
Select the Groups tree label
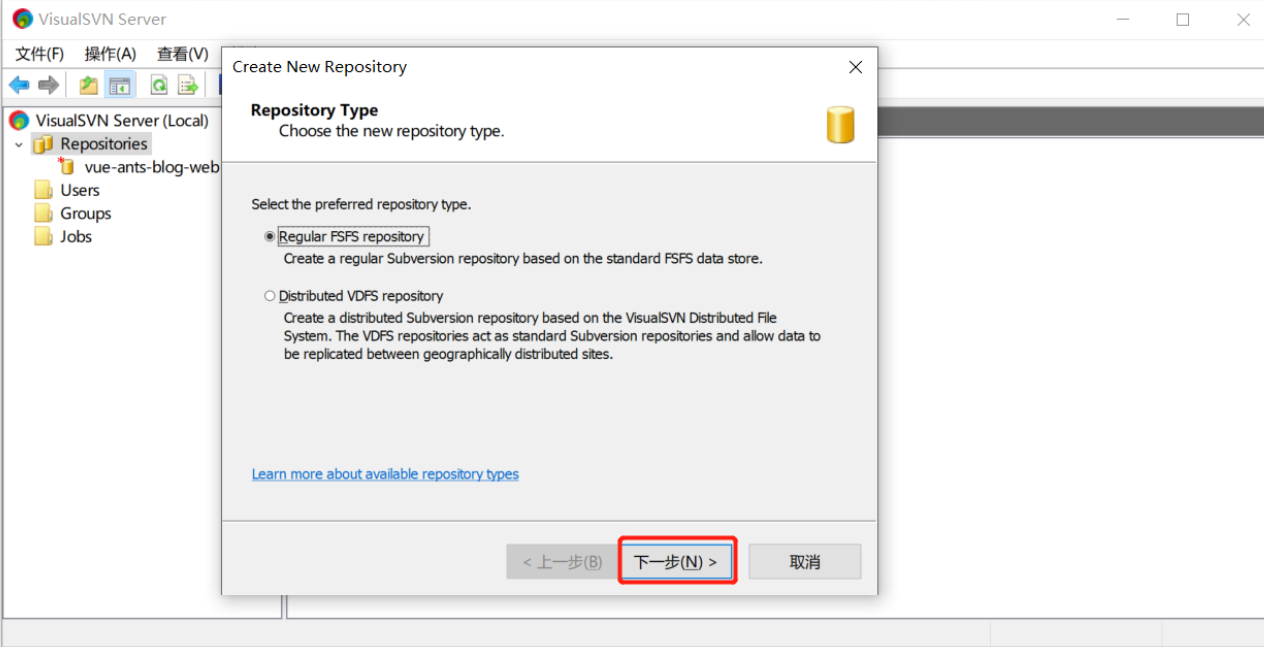pos(86,213)
